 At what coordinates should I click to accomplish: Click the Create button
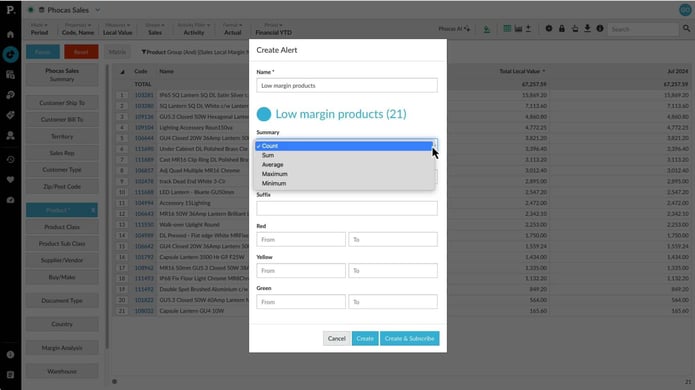(365, 338)
